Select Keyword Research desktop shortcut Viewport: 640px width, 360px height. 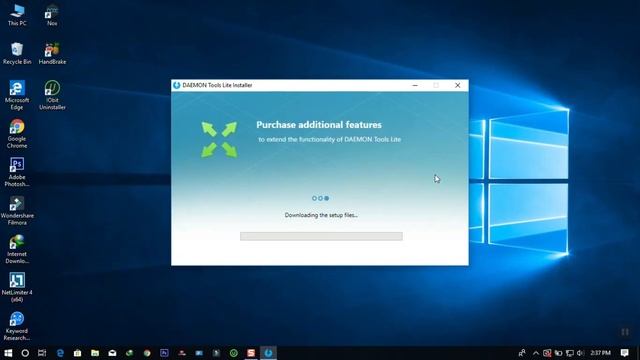click(17, 326)
